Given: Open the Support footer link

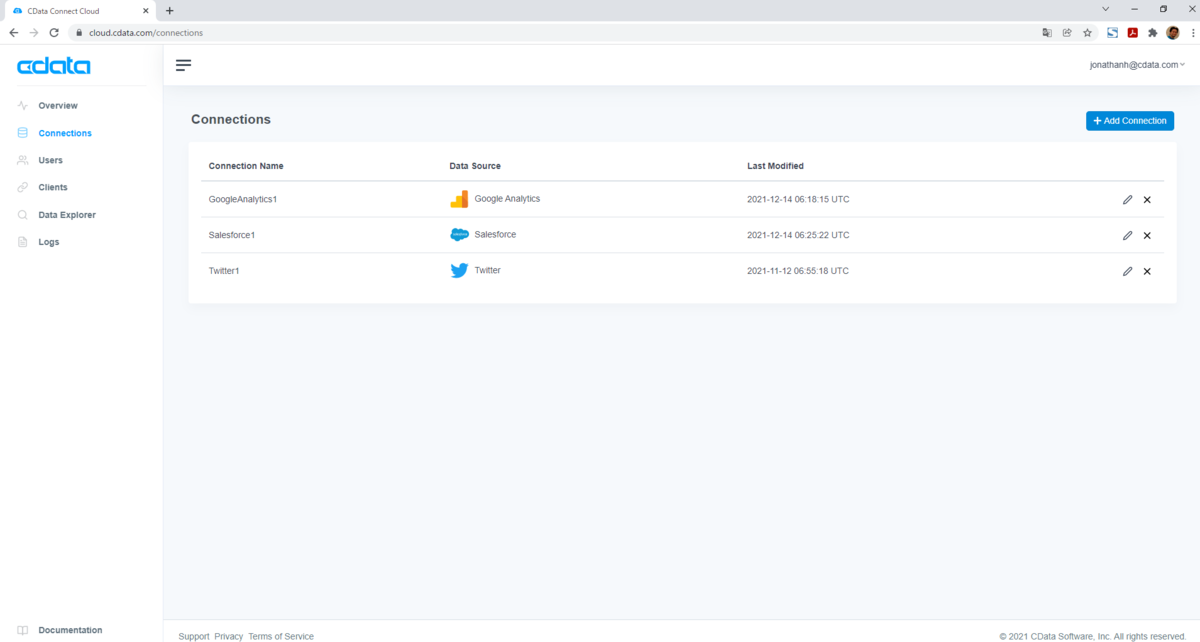Looking at the screenshot, I should click(x=194, y=636).
